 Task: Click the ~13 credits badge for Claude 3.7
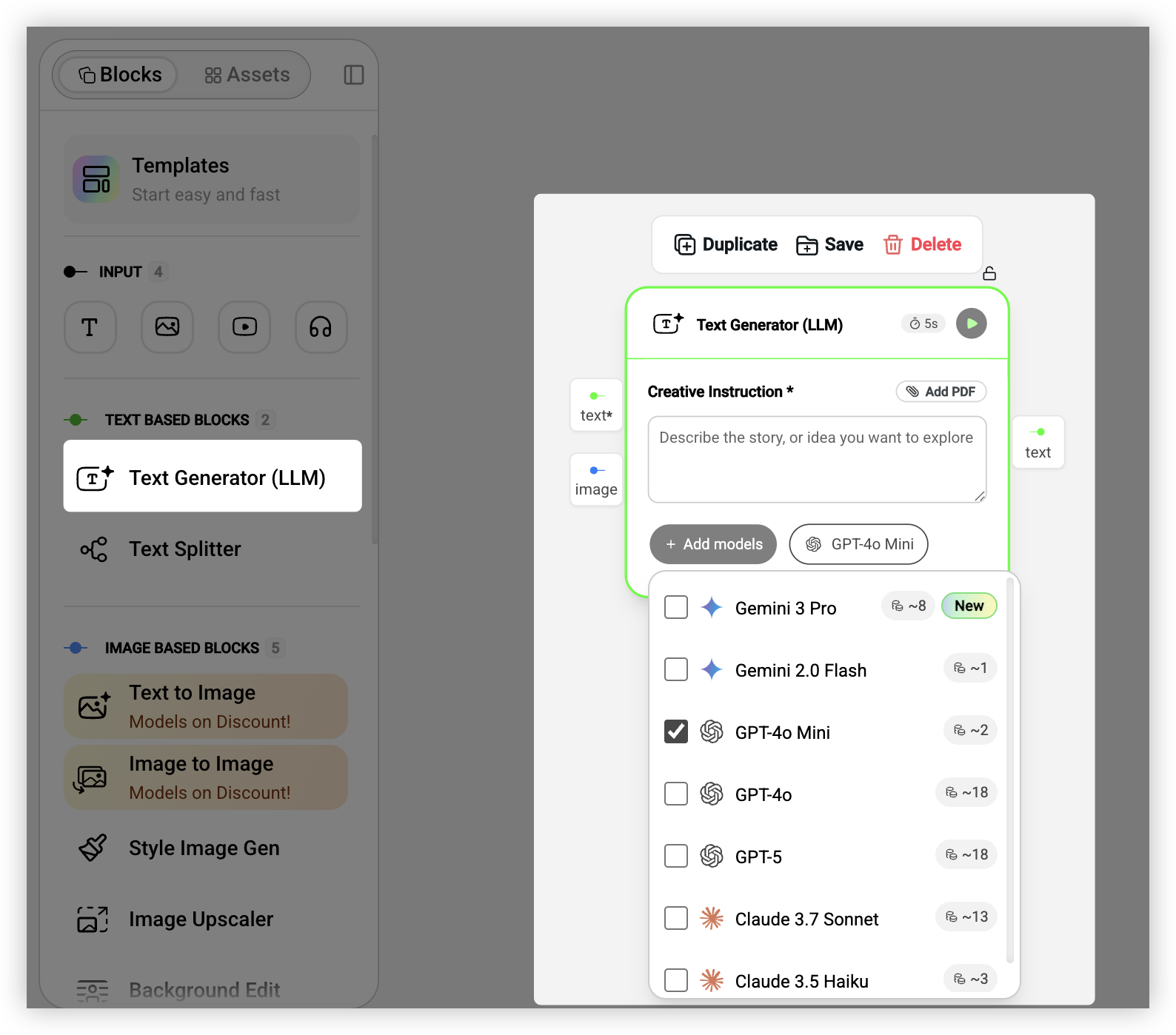point(966,917)
